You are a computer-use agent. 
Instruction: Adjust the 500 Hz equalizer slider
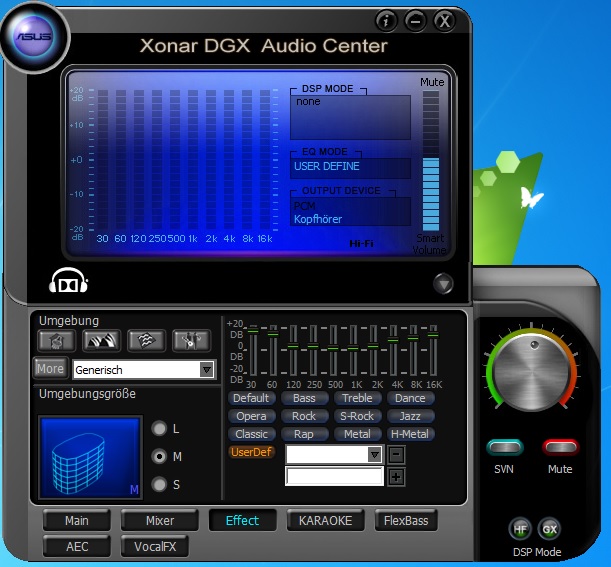(333, 350)
